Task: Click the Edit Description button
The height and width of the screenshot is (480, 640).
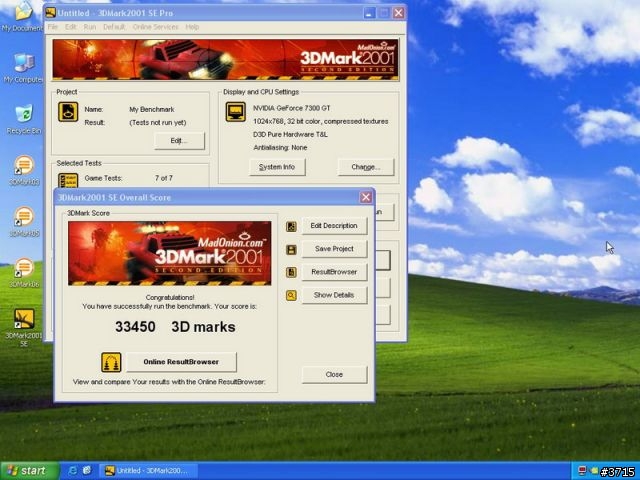Action: pyautogui.click(x=334, y=226)
